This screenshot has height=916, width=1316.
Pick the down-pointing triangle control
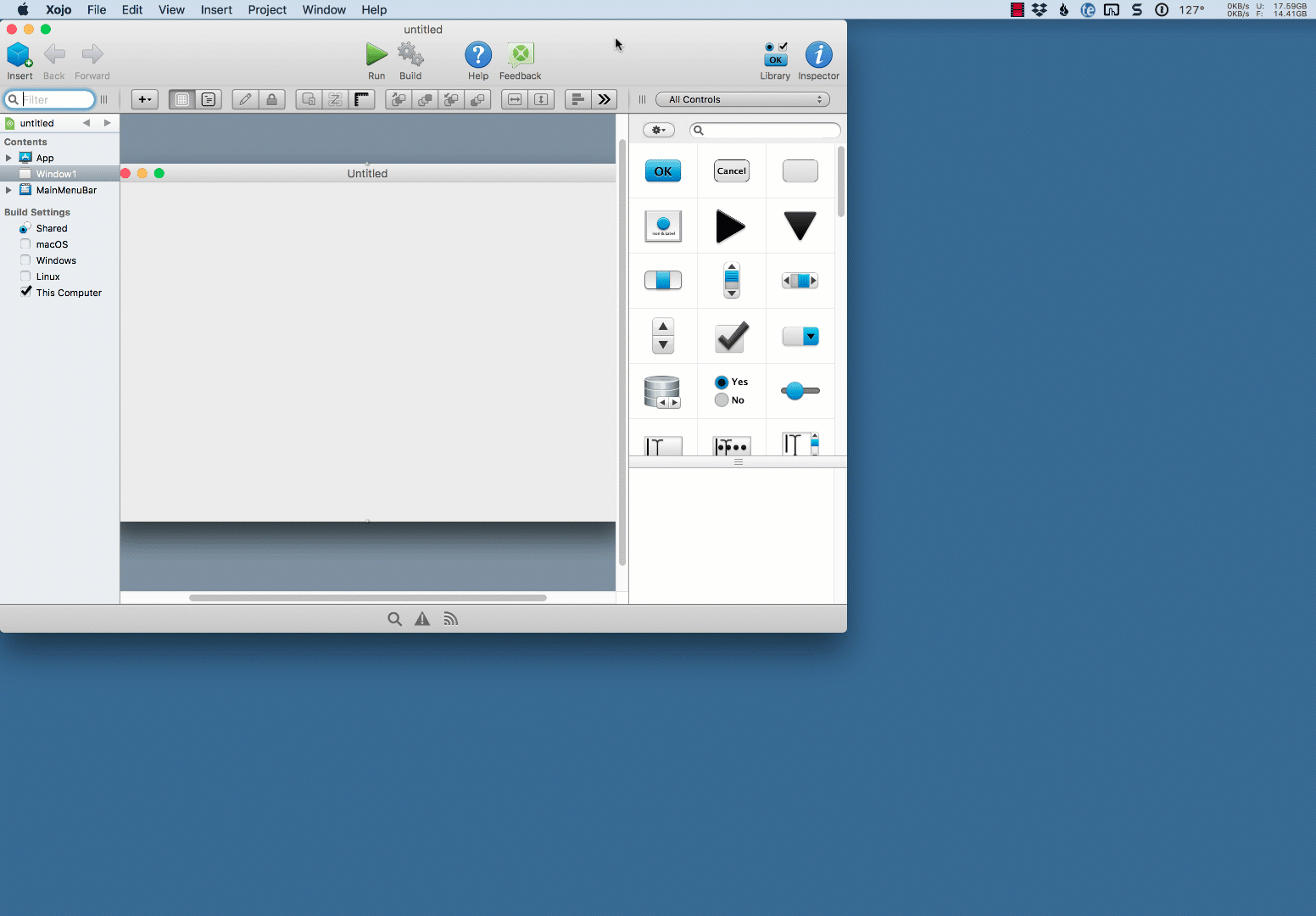click(x=800, y=226)
